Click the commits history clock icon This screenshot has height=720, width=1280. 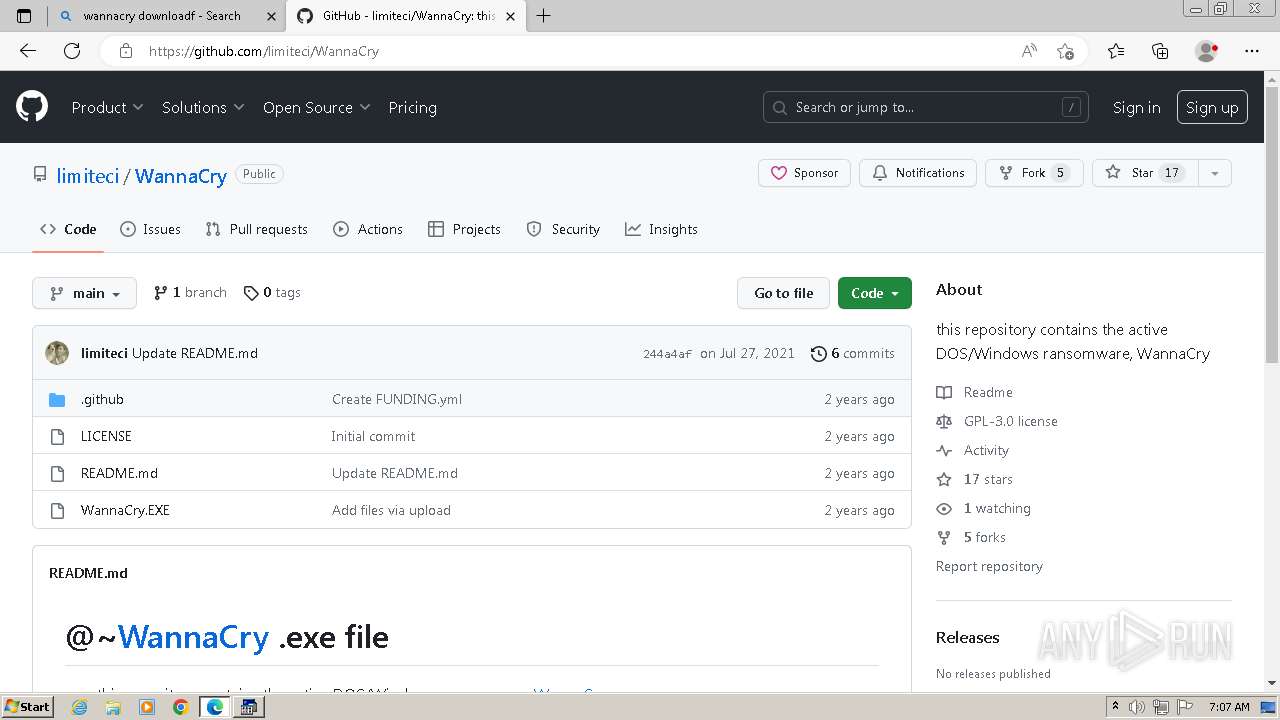tap(819, 353)
